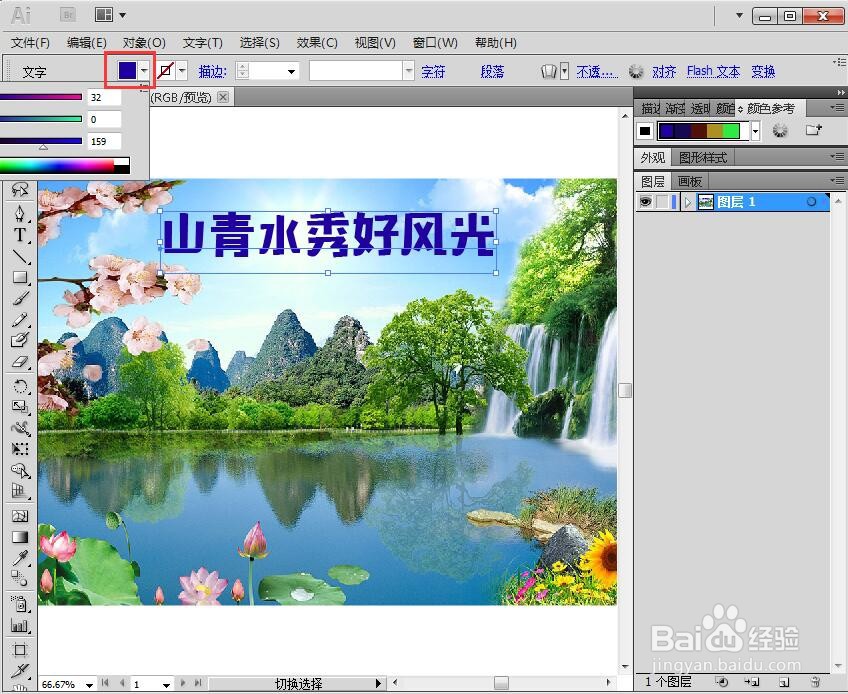Select the Type tool
This screenshot has height=694, width=848.
(x=20, y=235)
